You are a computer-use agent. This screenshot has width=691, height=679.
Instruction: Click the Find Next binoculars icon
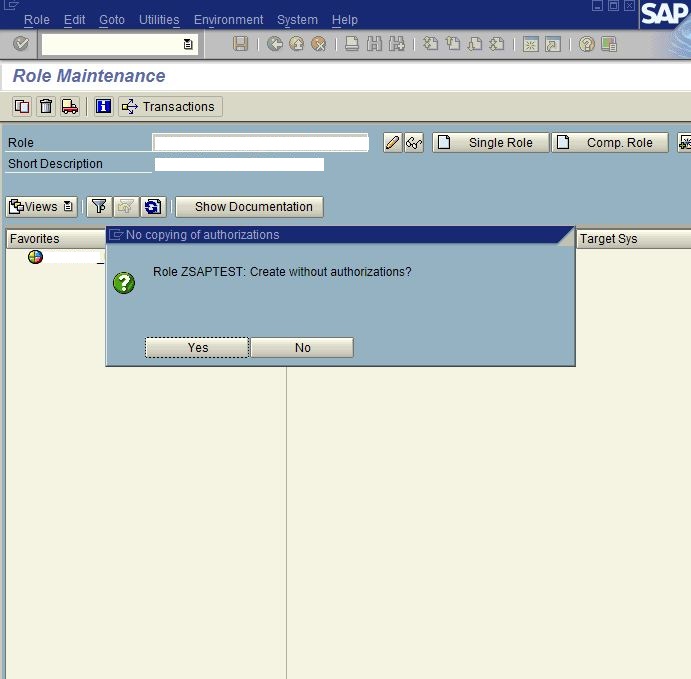[397, 44]
